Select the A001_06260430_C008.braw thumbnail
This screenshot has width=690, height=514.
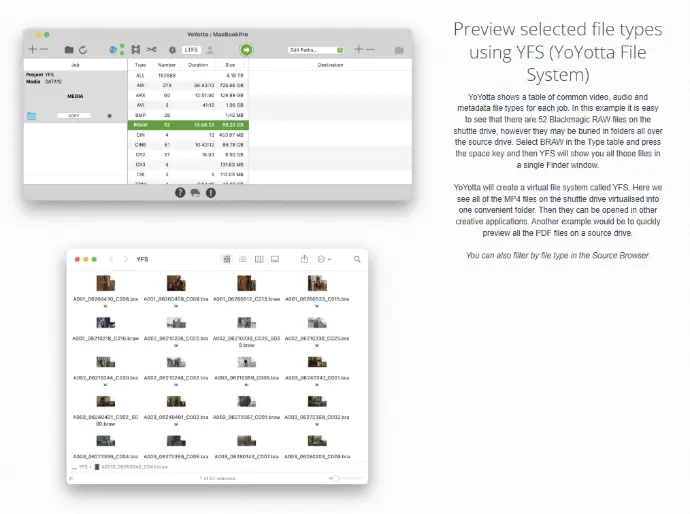coord(105,284)
